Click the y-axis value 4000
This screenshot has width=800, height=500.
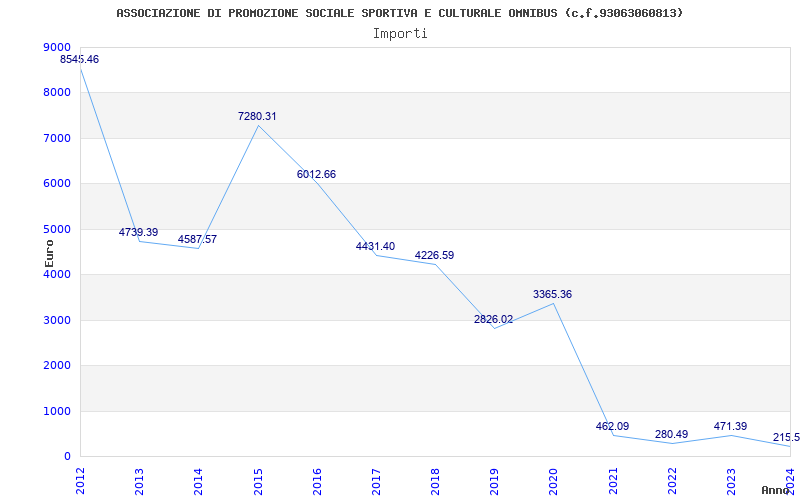pyautogui.click(x=57, y=274)
